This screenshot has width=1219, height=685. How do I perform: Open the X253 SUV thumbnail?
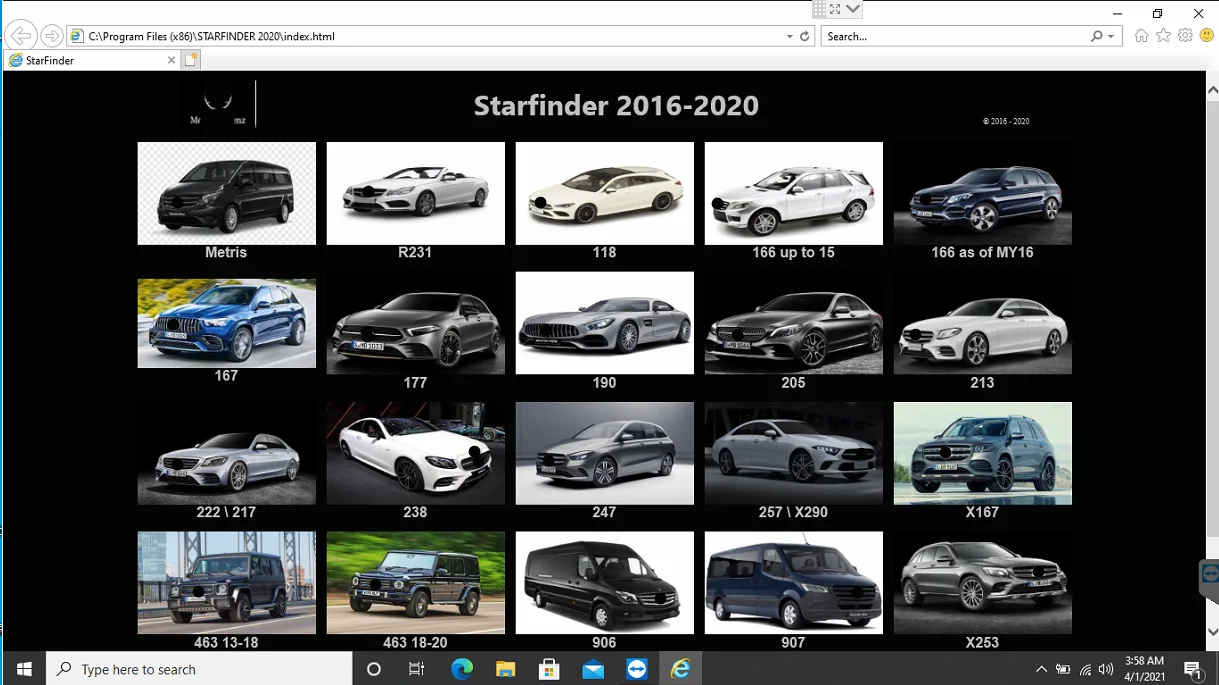(982, 582)
